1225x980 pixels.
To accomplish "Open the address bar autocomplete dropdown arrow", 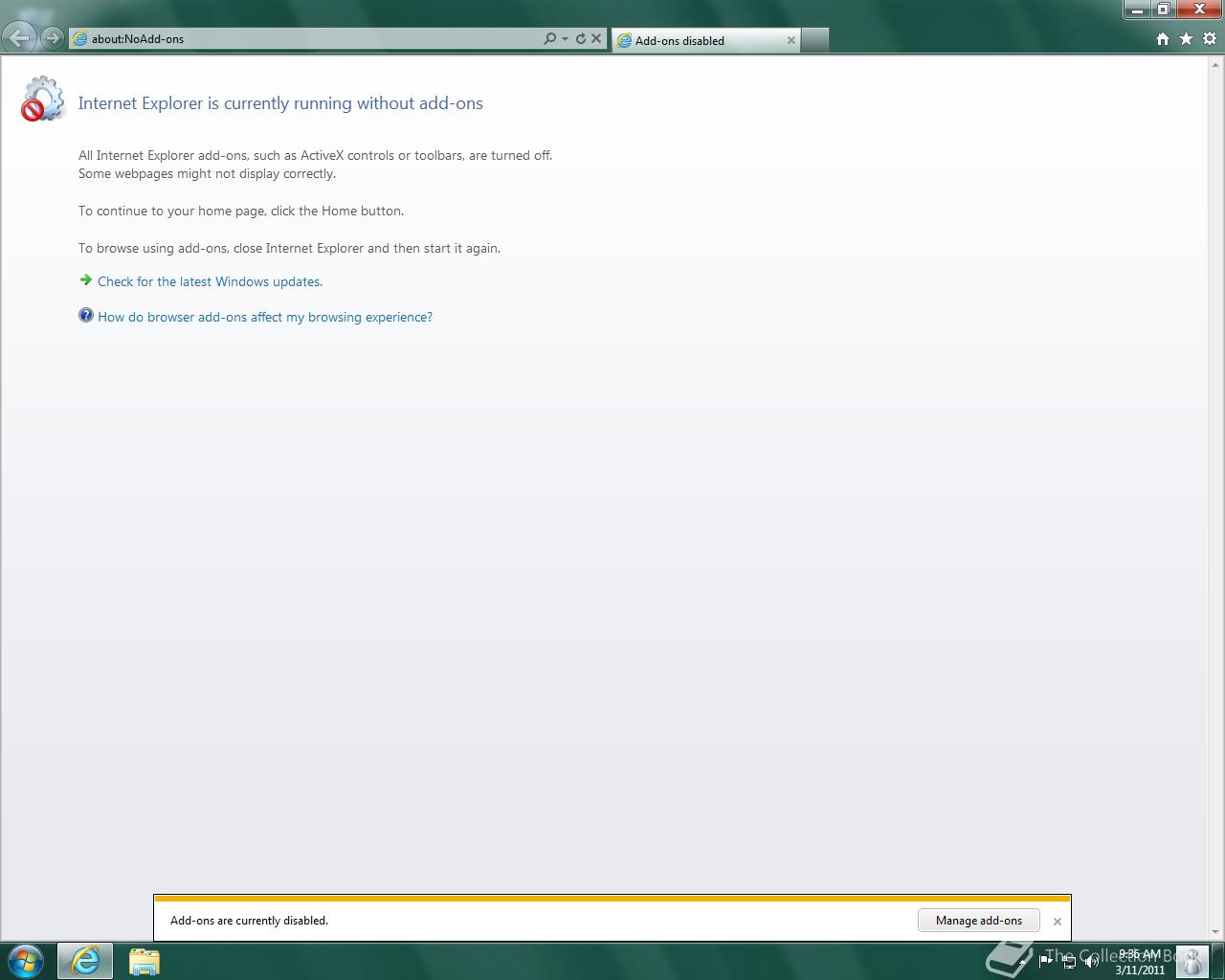I will pyautogui.click(x=565, y=39).
